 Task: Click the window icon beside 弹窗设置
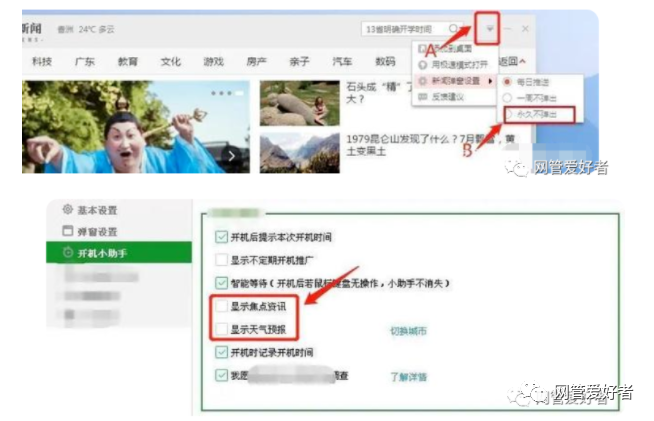pos(68,230)
